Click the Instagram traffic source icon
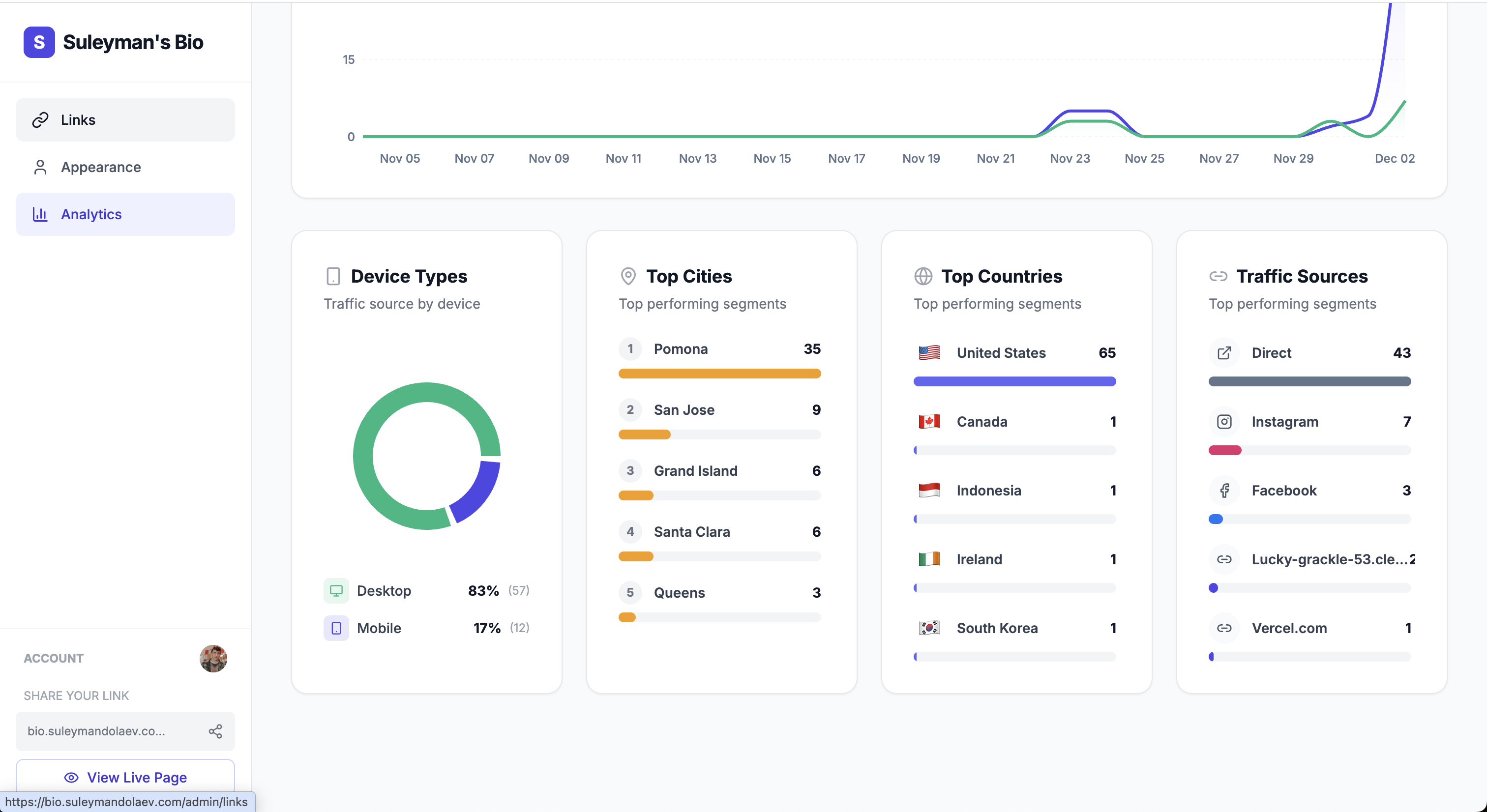The height and width of the screenshot is (812, 1487). click(1224, 422)
